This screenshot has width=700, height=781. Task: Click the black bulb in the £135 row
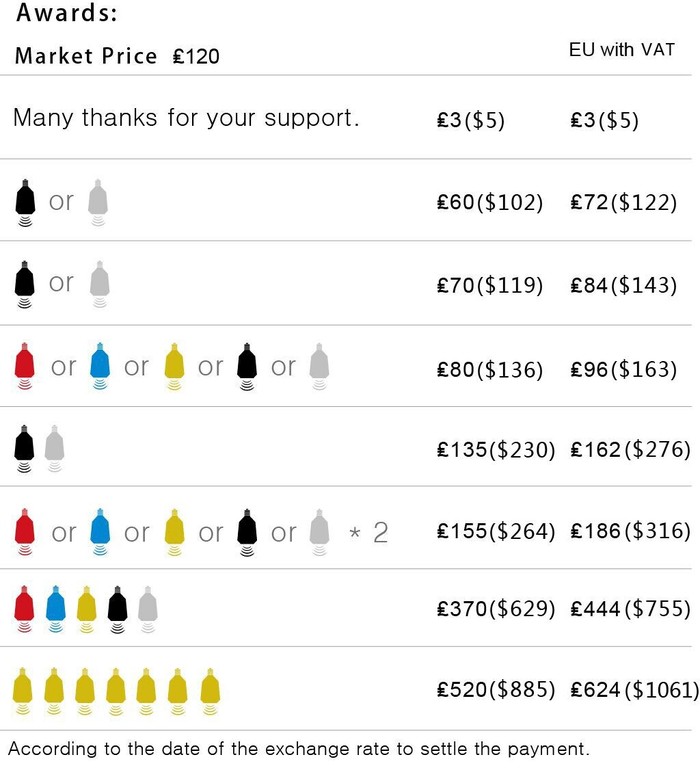(24, 448)
